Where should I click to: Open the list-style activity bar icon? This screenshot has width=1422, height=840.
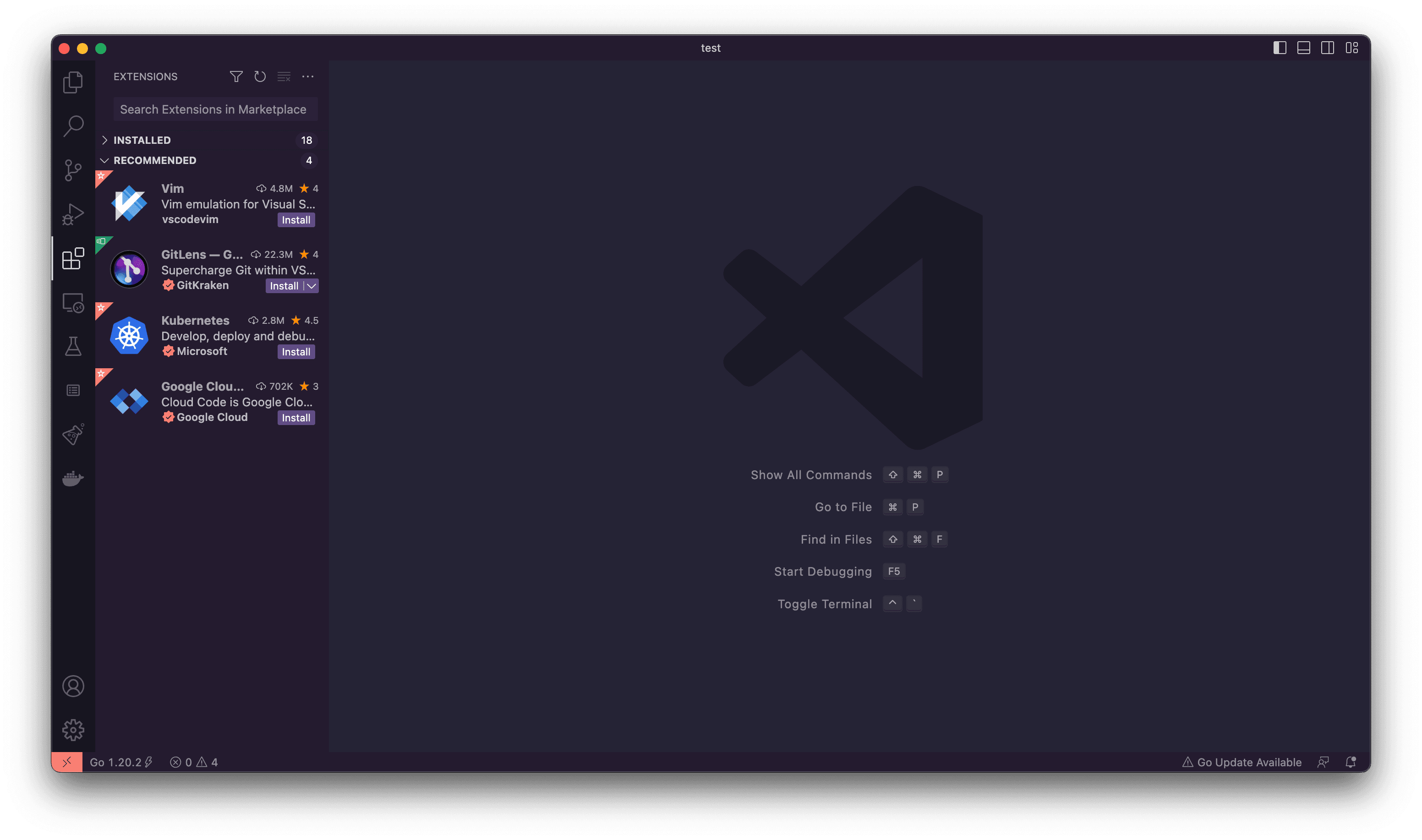tap(73, 391)
